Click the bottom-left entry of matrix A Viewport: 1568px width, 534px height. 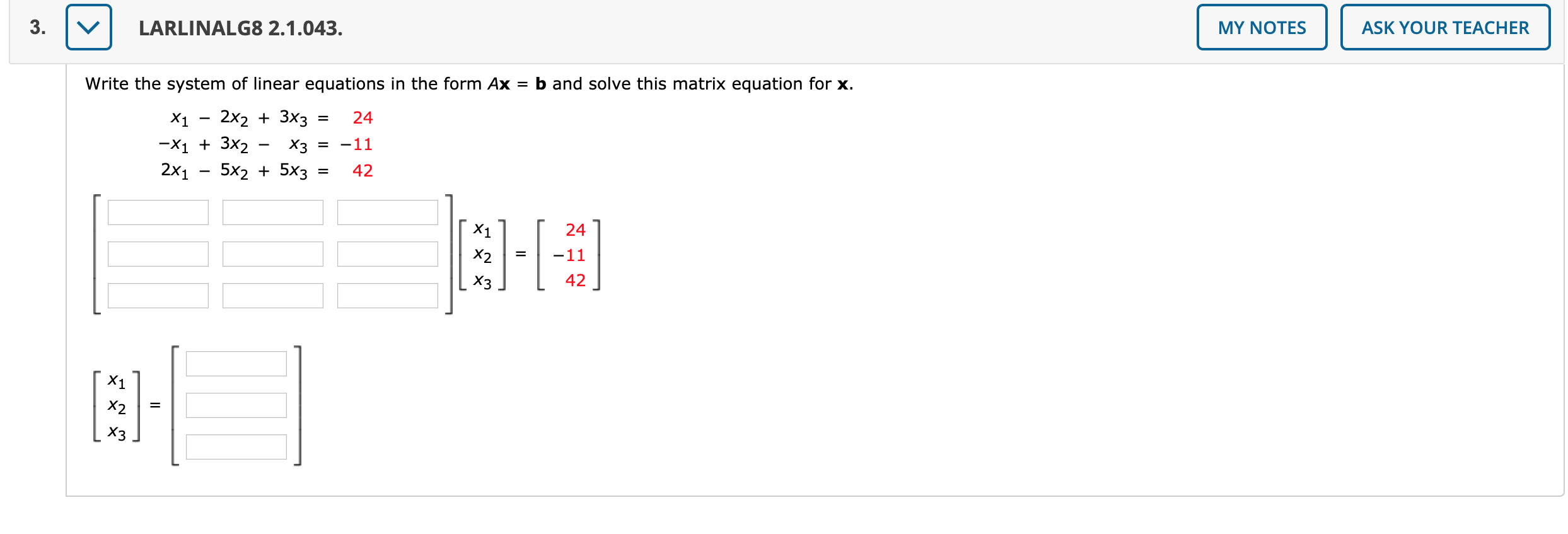158,295
